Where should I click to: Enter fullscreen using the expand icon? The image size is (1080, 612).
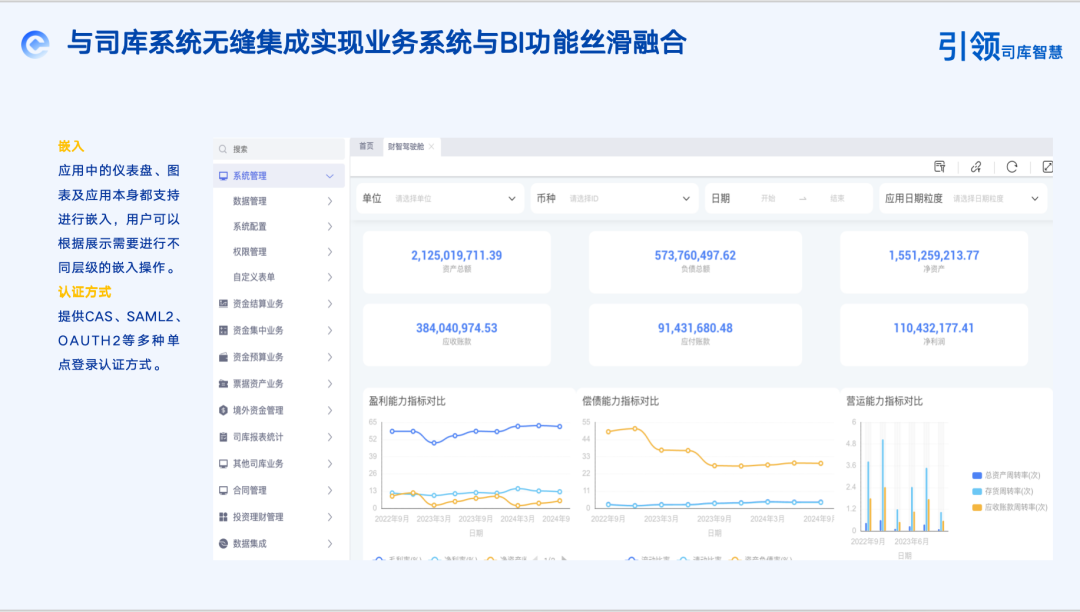pyautogui.click(x=1048, y=168)
